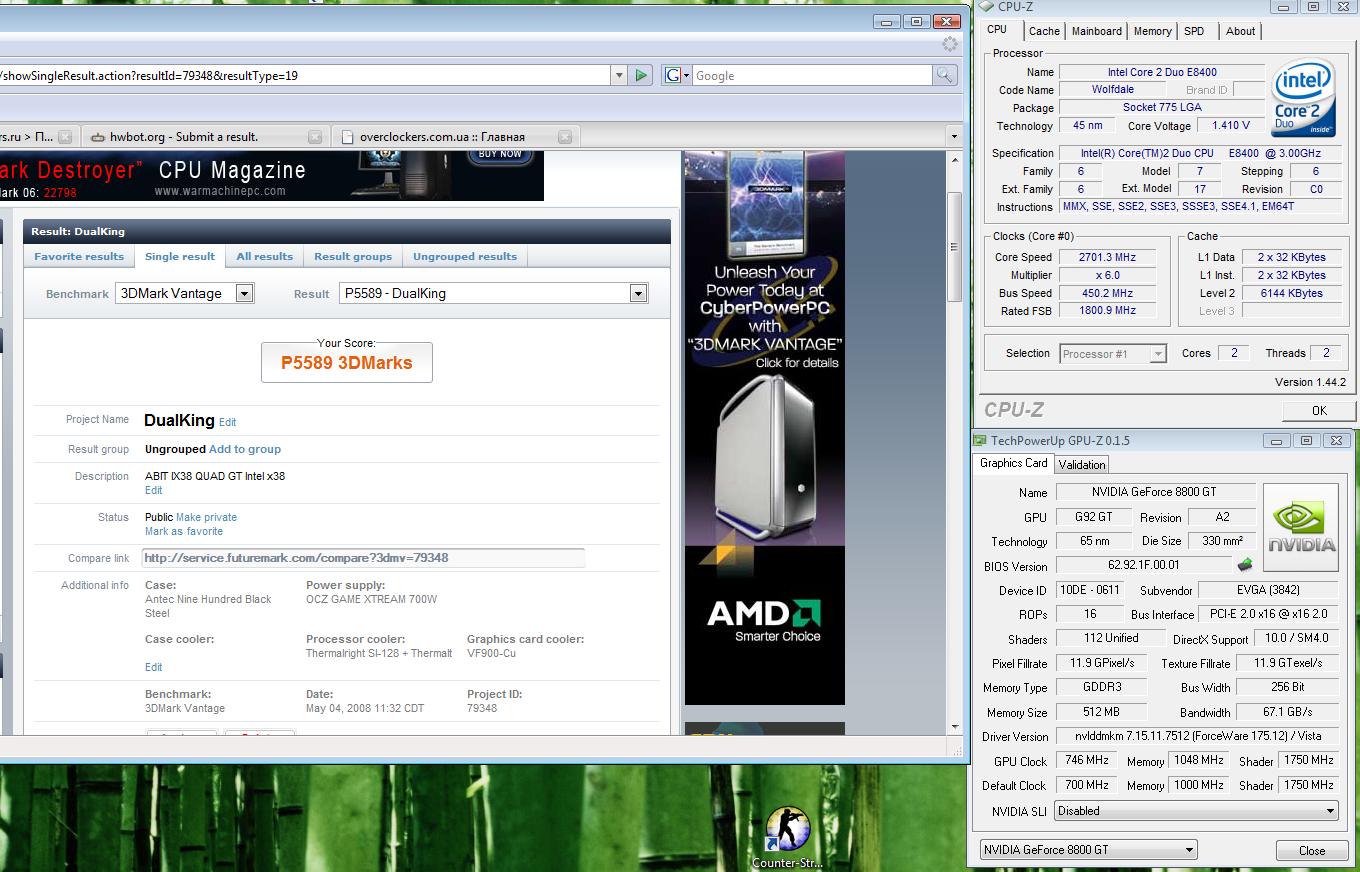Click Edit link next to DualKing project name
Image resolution: width=1360 pixels, height=872 pixels.
228,422
